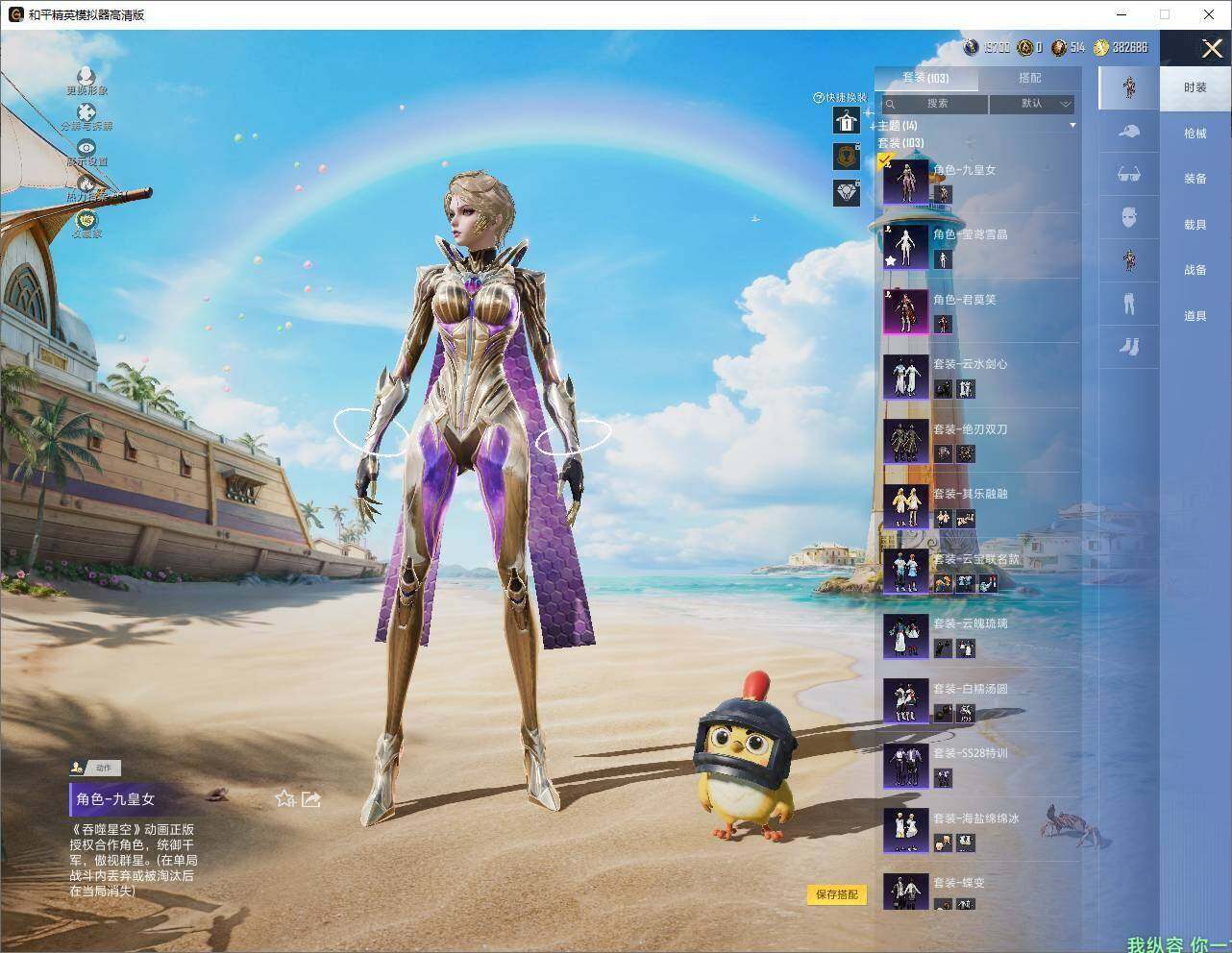The height and width of the screenshot is (953, 1232).
Task: Open the 时装 fashion tab
Action: pos(1195,87)
